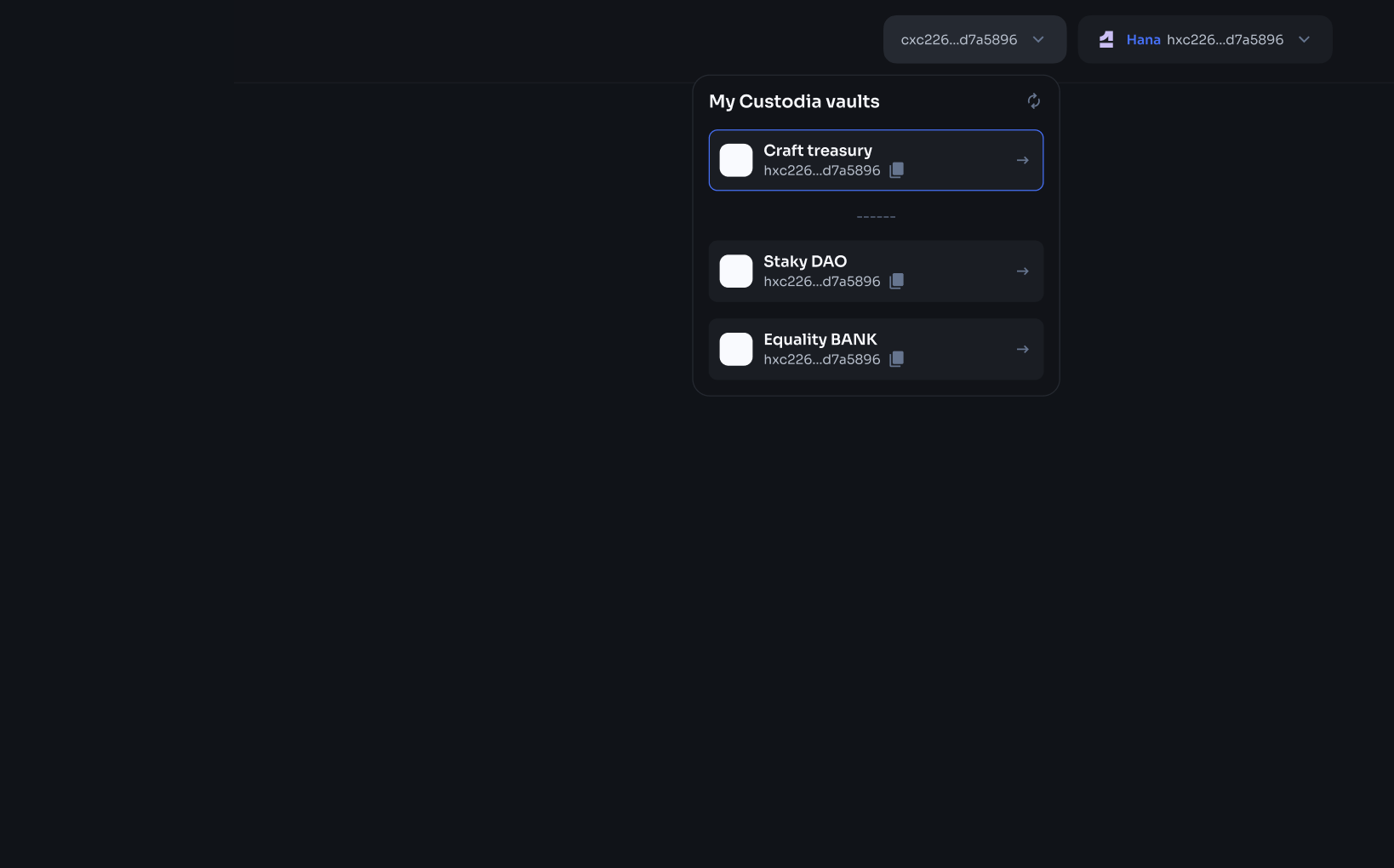The image size is (1394, 868).
Task: Click the arrow on Equality BANK row
Action: (x=1022, y=350)
